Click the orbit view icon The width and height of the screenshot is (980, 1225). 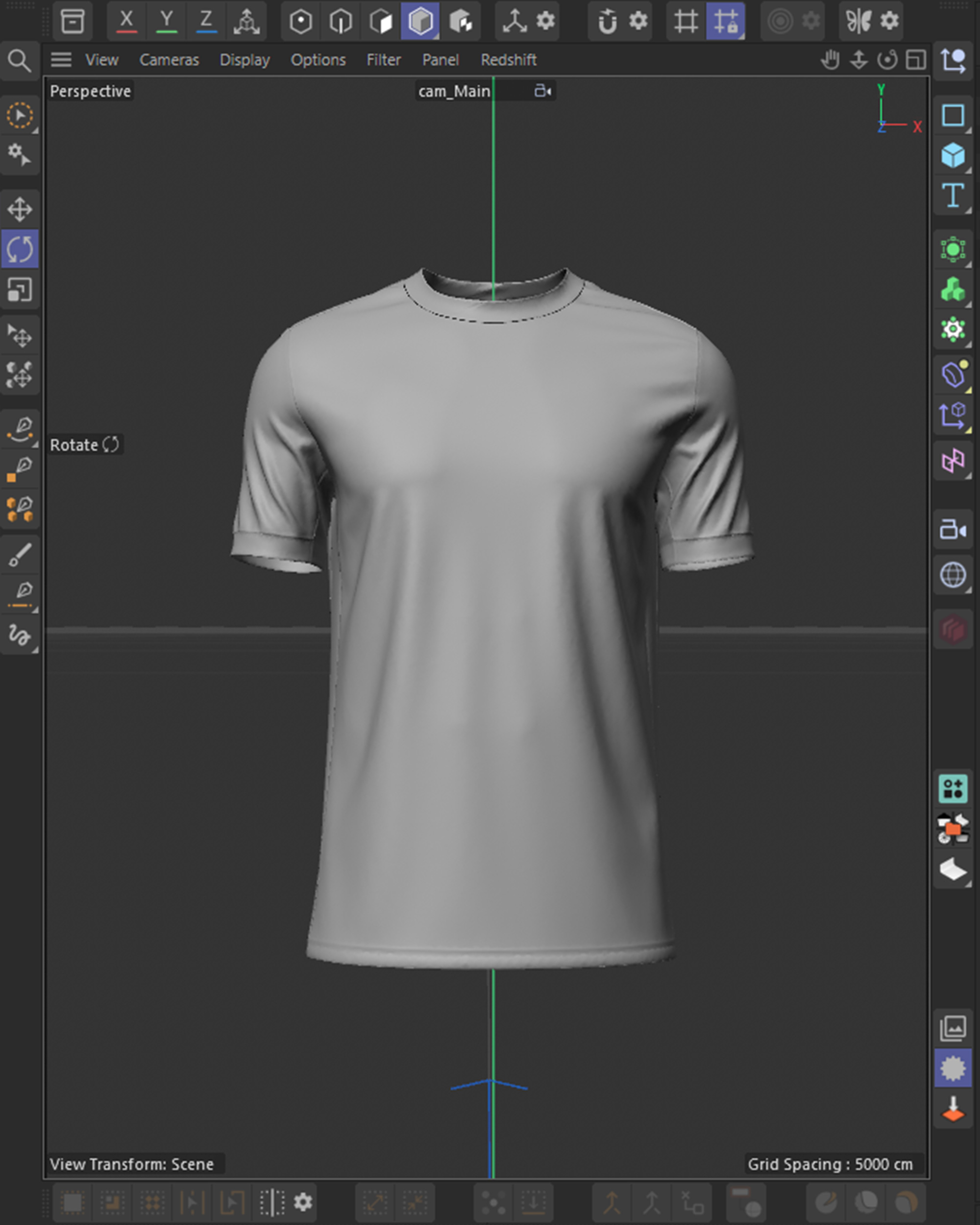tap(887, 59)
